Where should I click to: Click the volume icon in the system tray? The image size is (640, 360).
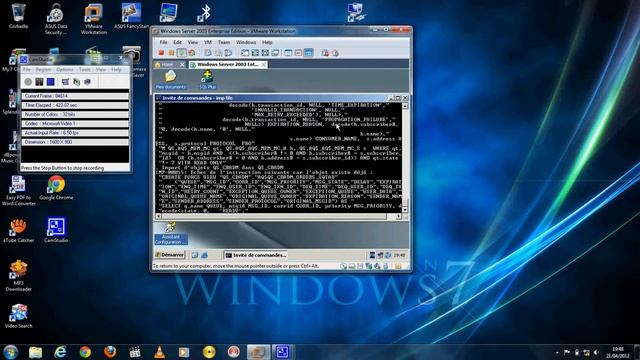click(x=596, y=352)
